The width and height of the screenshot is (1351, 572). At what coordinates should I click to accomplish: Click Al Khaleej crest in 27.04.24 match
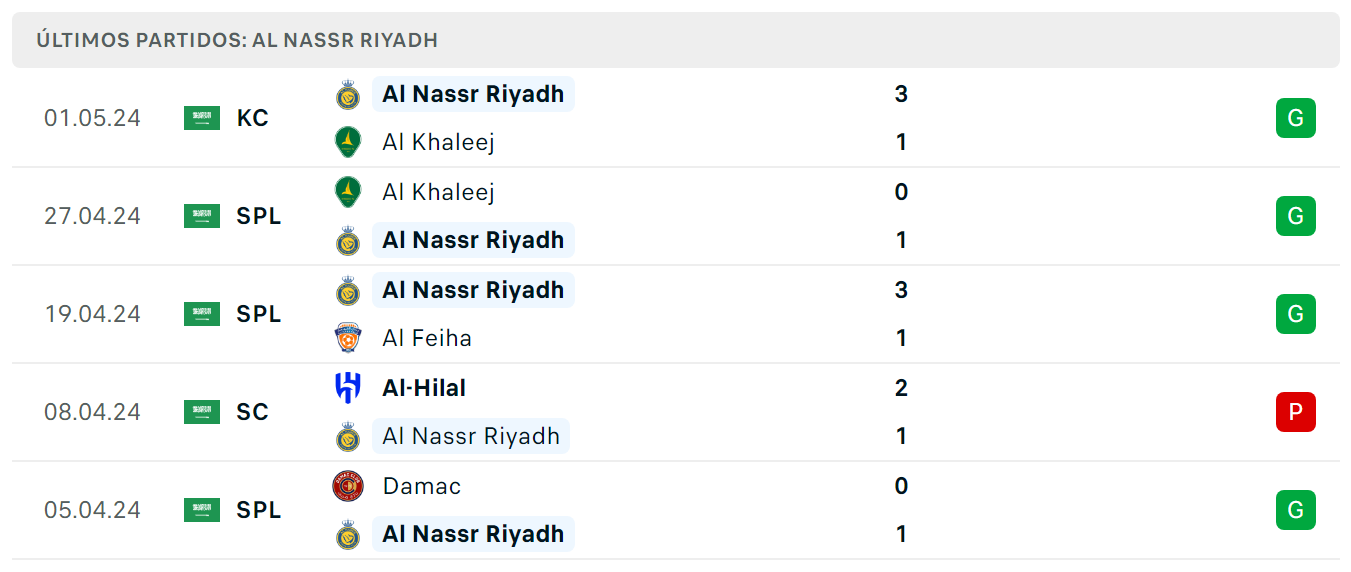347,192
